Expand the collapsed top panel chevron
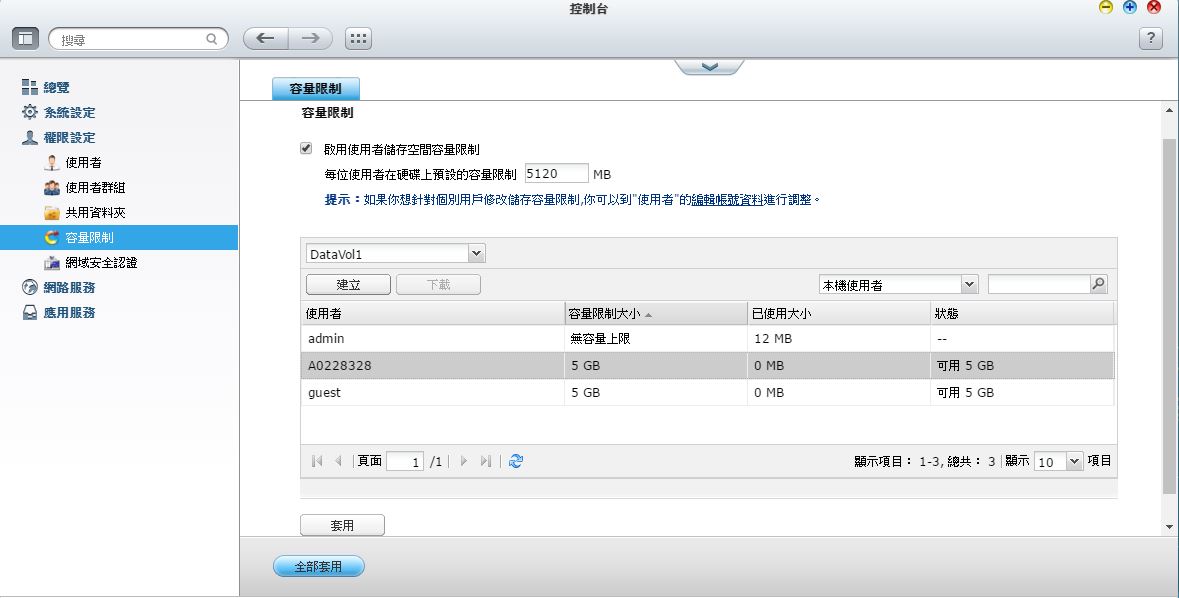1179x598 pixels. 709,67
